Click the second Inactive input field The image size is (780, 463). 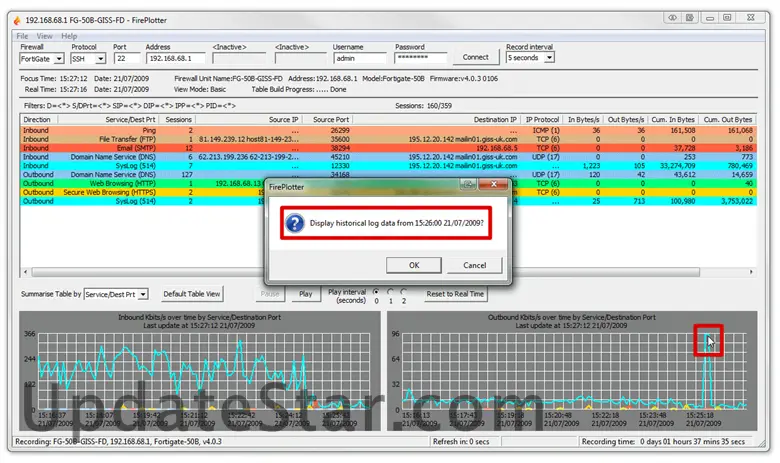301,59
